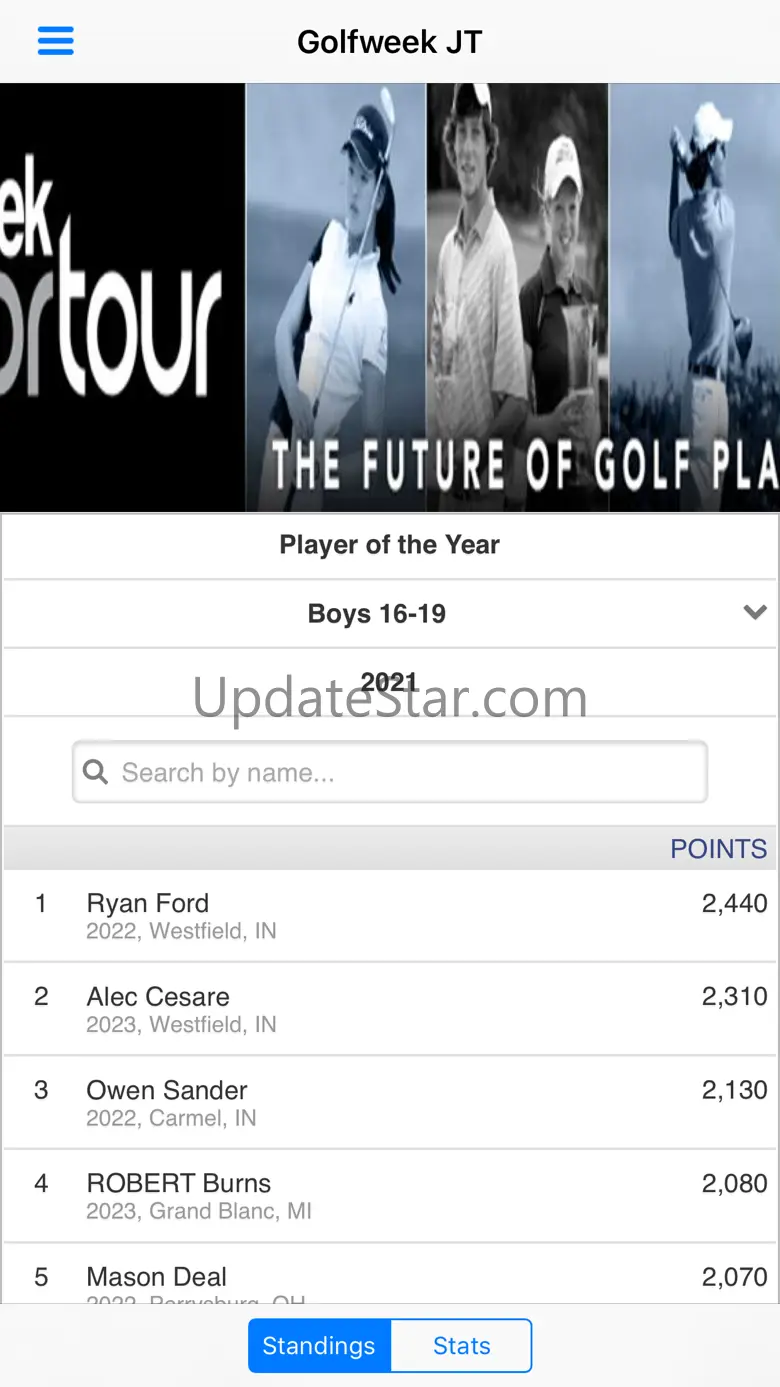The image size is (780, 1387).
Task: Switch to the Stats tab
Action: (x=461, y=1346)
